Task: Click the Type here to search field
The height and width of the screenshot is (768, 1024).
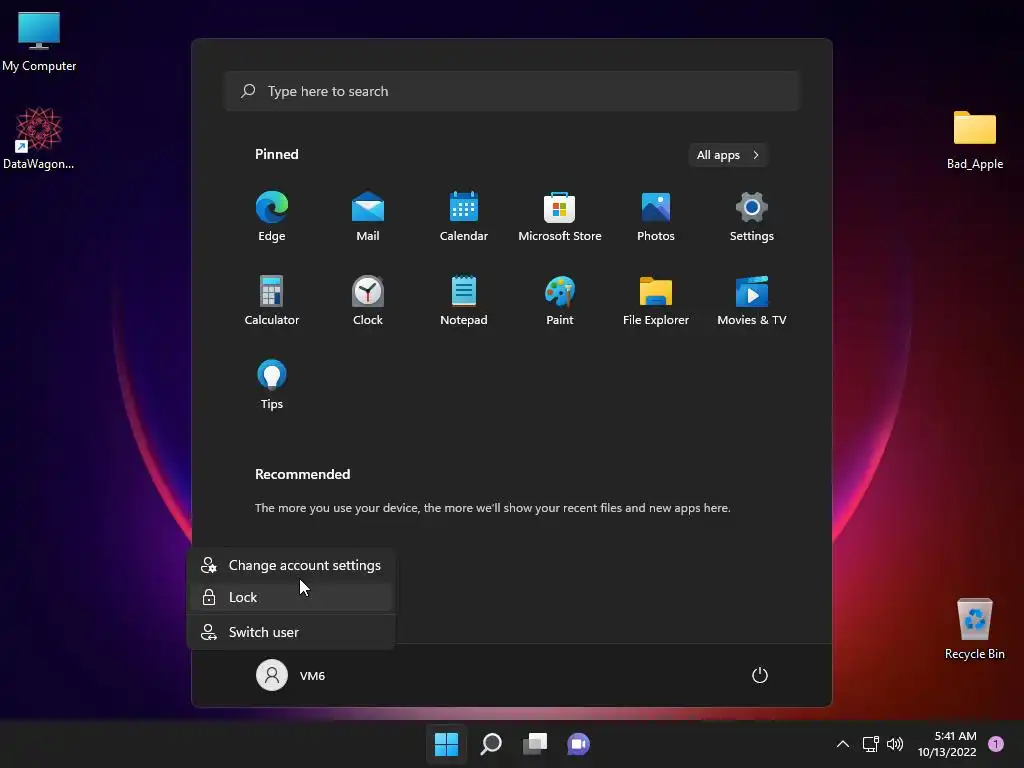Action: click(x=512, y=91)
